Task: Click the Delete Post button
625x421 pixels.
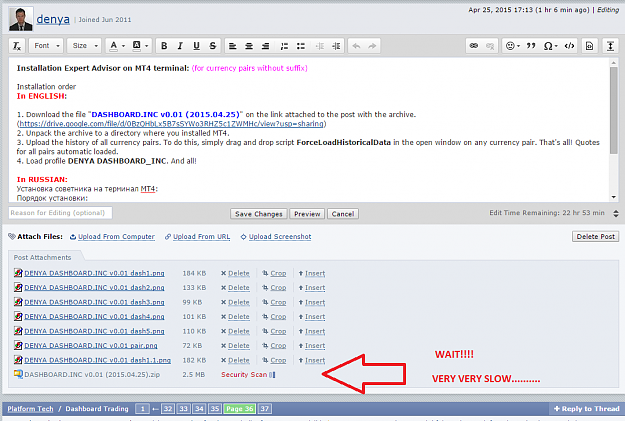Action: coord(596,236)
